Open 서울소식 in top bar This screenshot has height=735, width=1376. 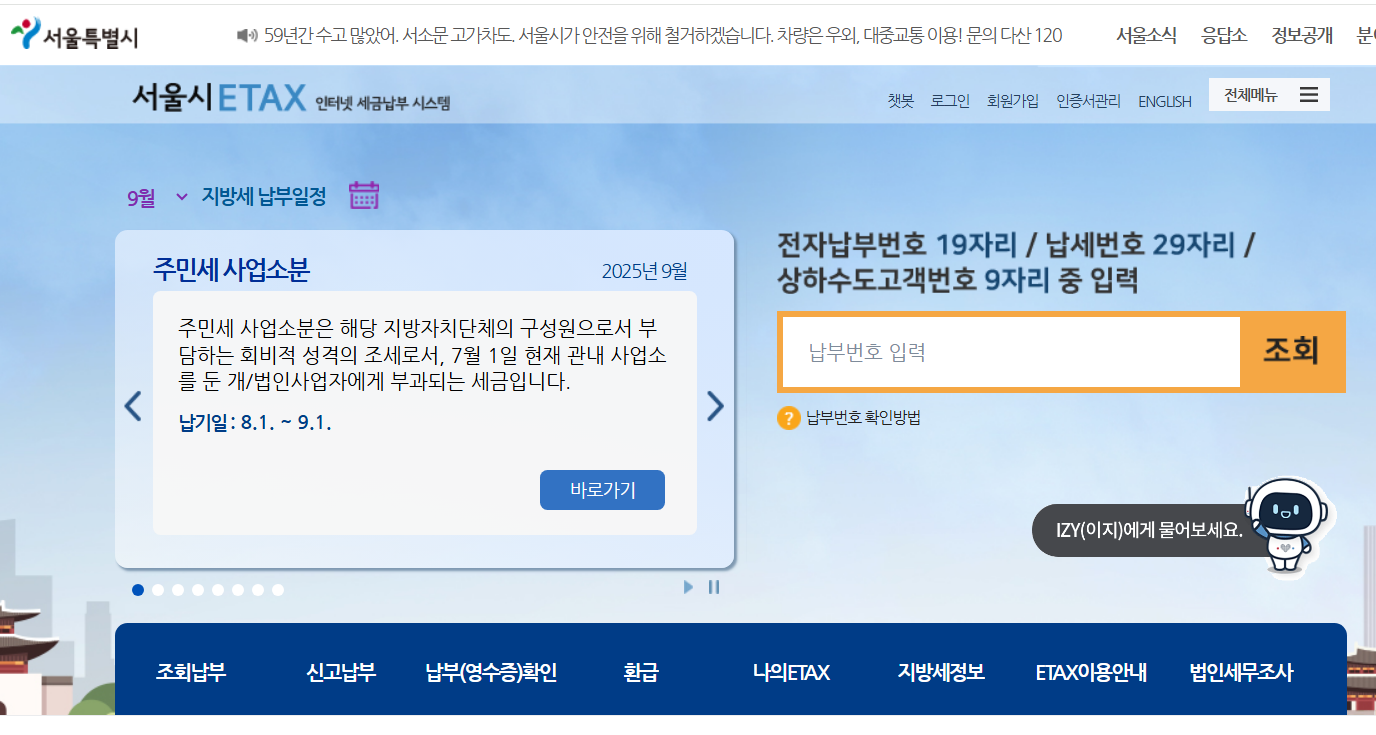(1146, 36)
